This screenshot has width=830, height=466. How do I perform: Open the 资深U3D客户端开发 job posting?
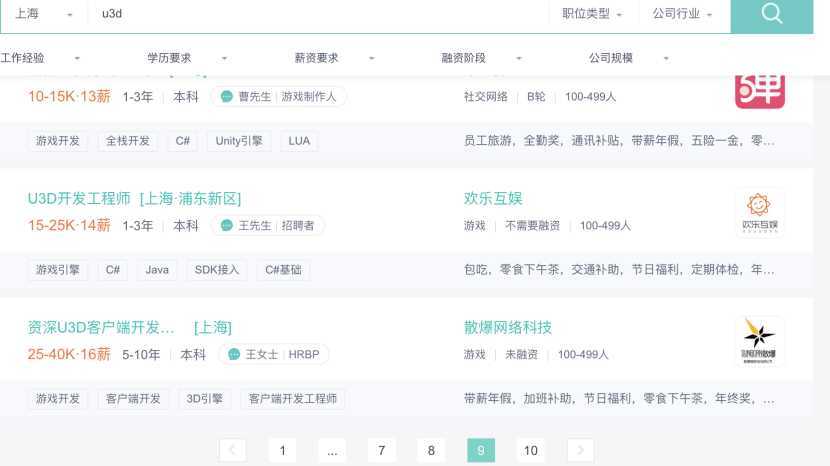coord(101,327)
